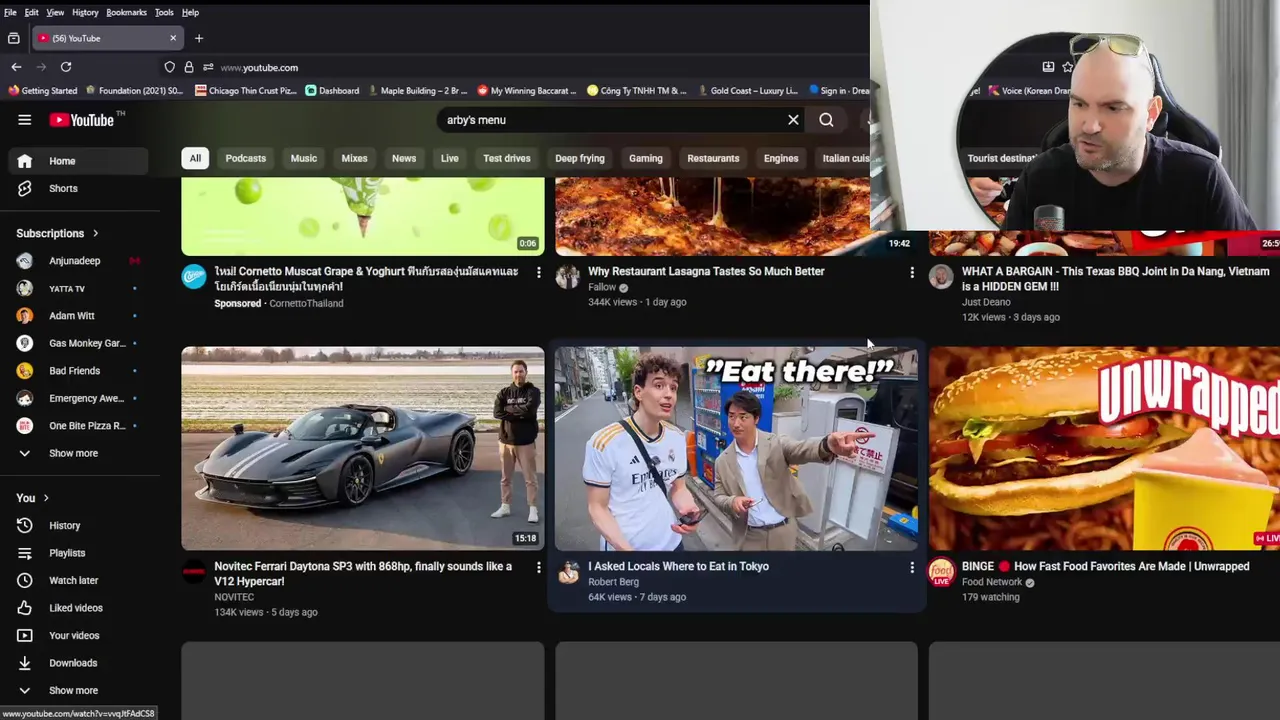This screenshot has height=720, width=1280.
Task: Open Liked videos in the sidebar
Action: 78,608
